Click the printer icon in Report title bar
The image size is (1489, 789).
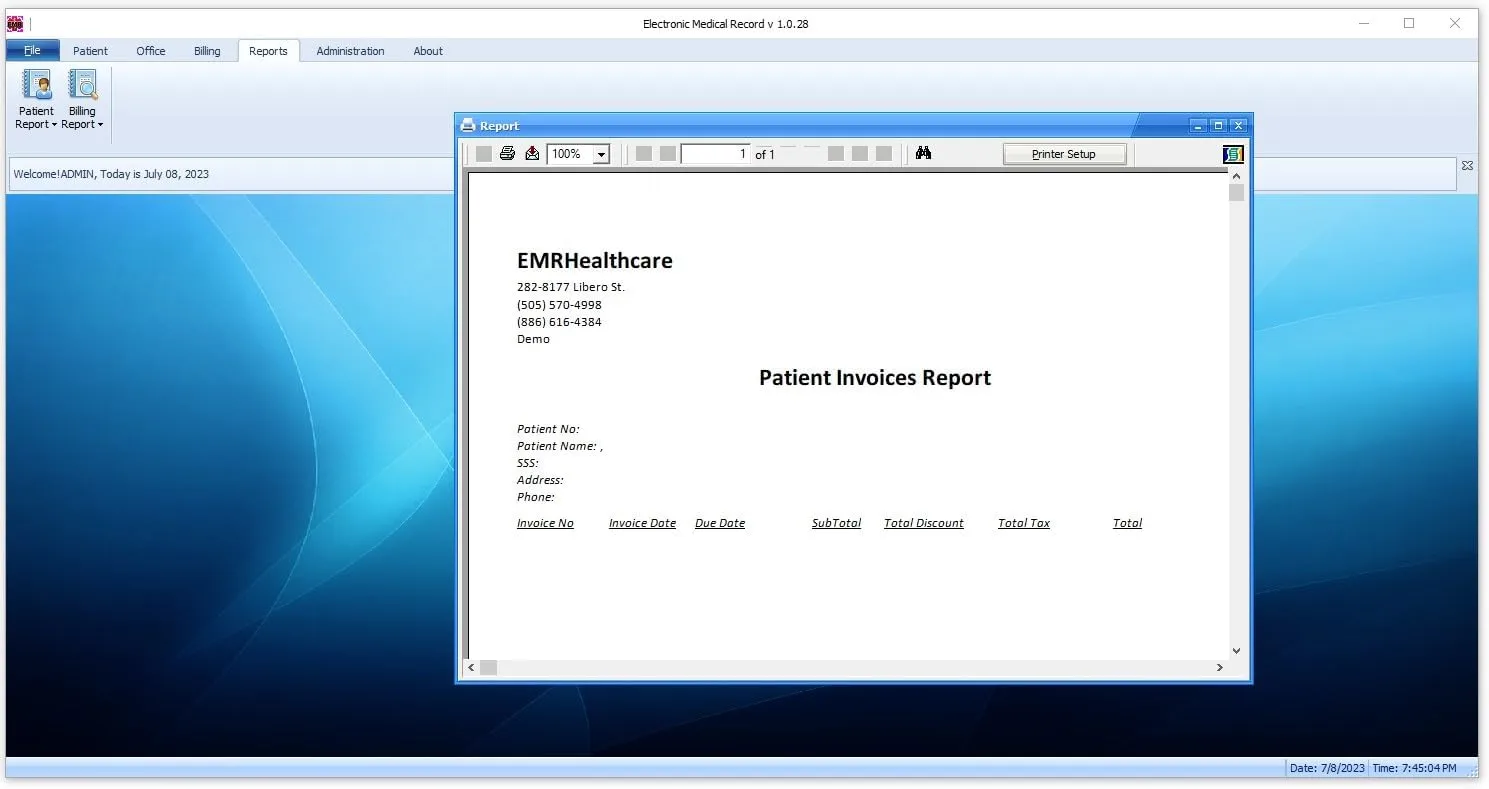tap(468, 125)
